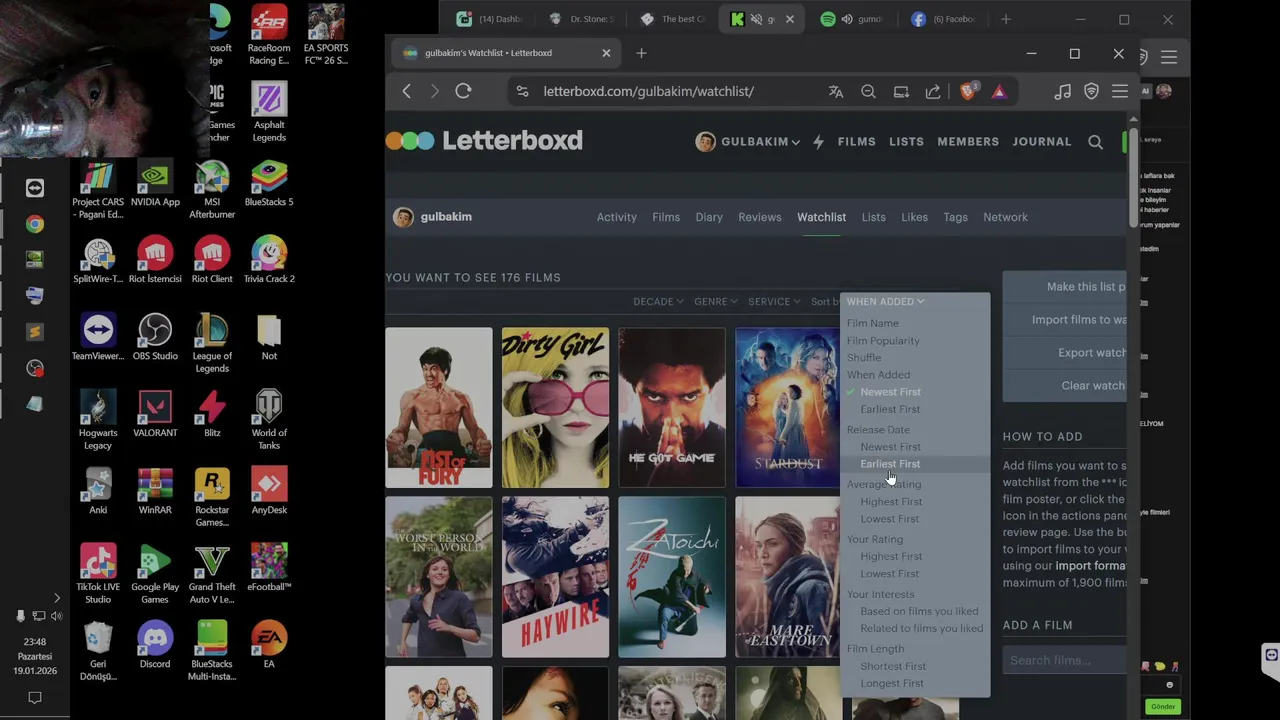Unmute the muted background browser tab
1280x720 pixels.
pyautogui.click(x=757, y=19)
